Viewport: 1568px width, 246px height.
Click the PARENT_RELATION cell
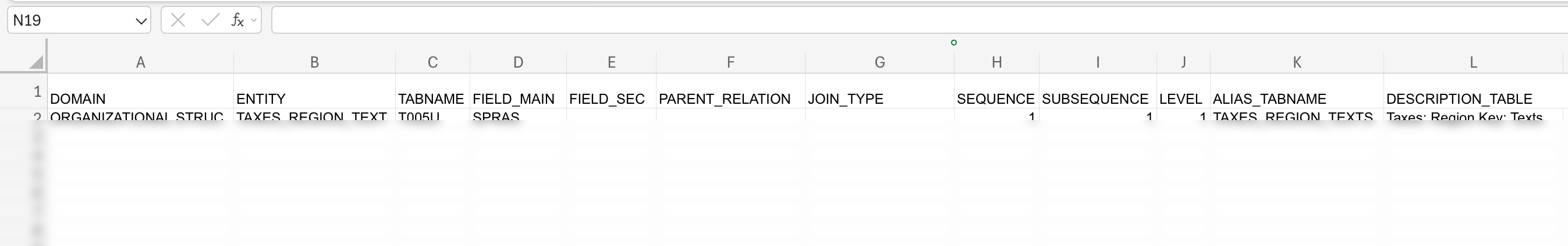pos(730,98)
